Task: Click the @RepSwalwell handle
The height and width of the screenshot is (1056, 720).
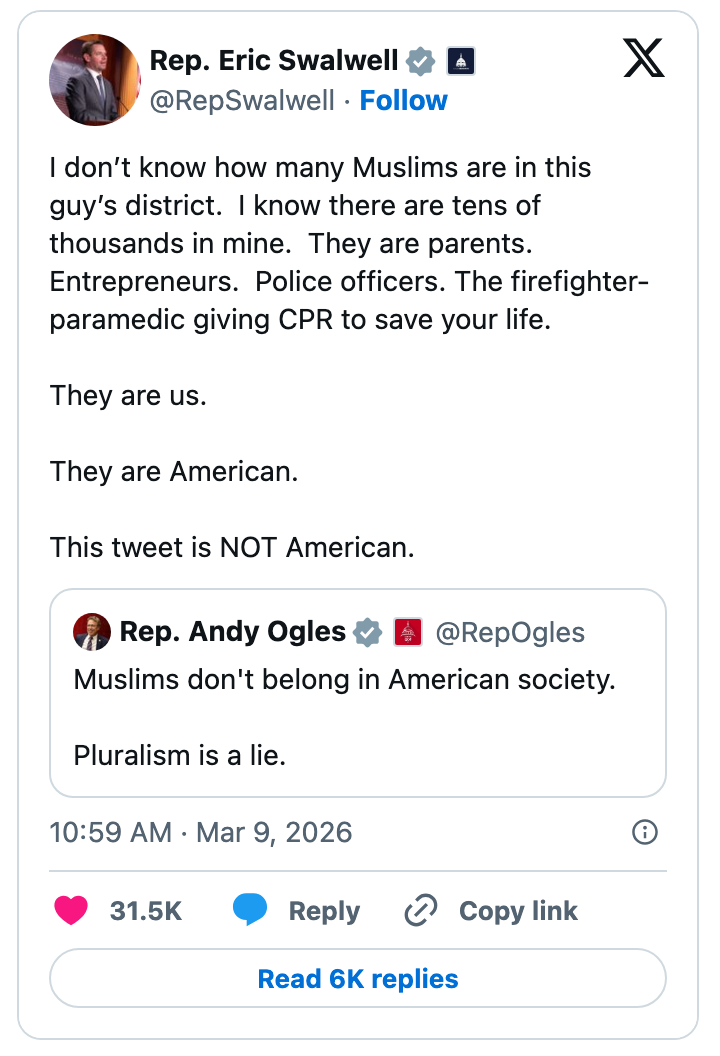Action: (242, 100)
